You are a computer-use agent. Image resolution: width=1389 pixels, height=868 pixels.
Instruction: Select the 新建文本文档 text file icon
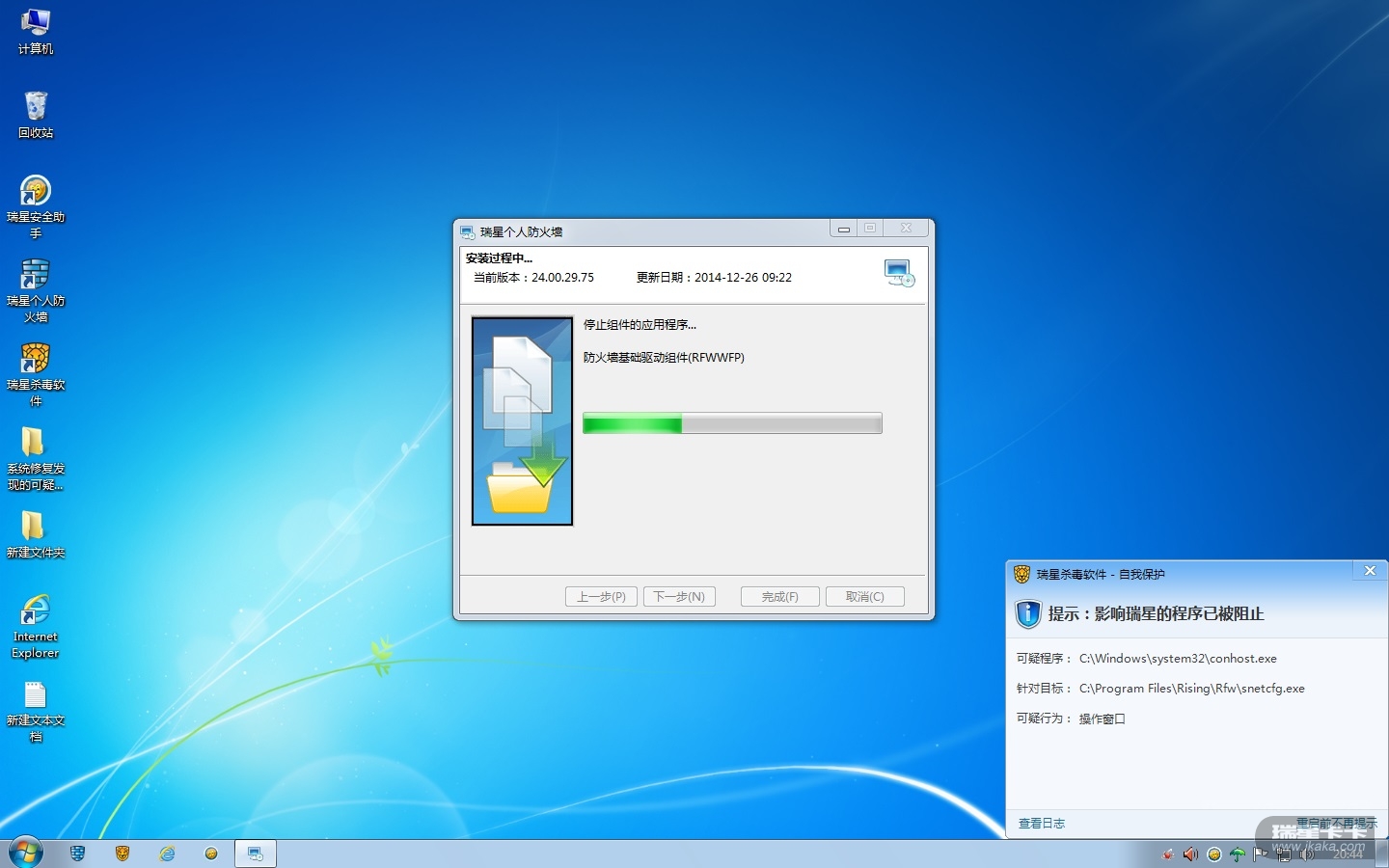tap(36, 710)
